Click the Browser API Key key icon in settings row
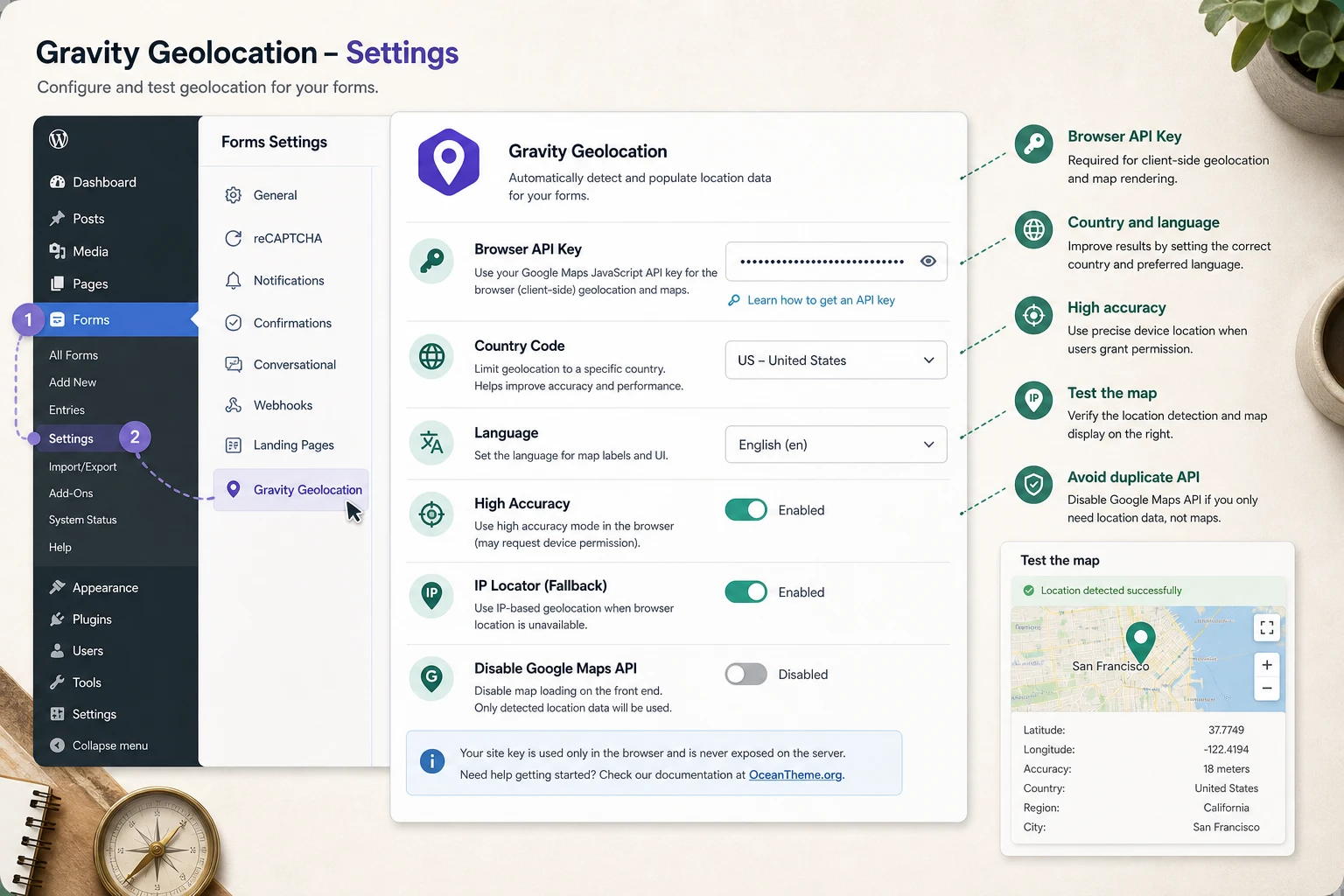 tap(432, 261)
